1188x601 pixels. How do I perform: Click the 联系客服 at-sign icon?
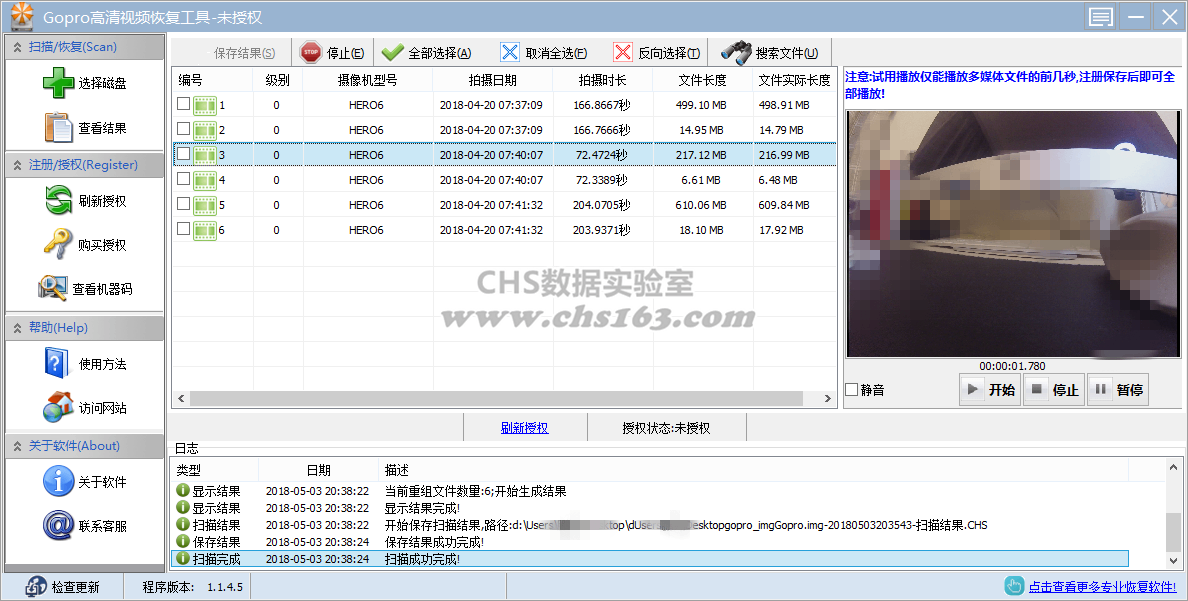(x=58, y=525)
